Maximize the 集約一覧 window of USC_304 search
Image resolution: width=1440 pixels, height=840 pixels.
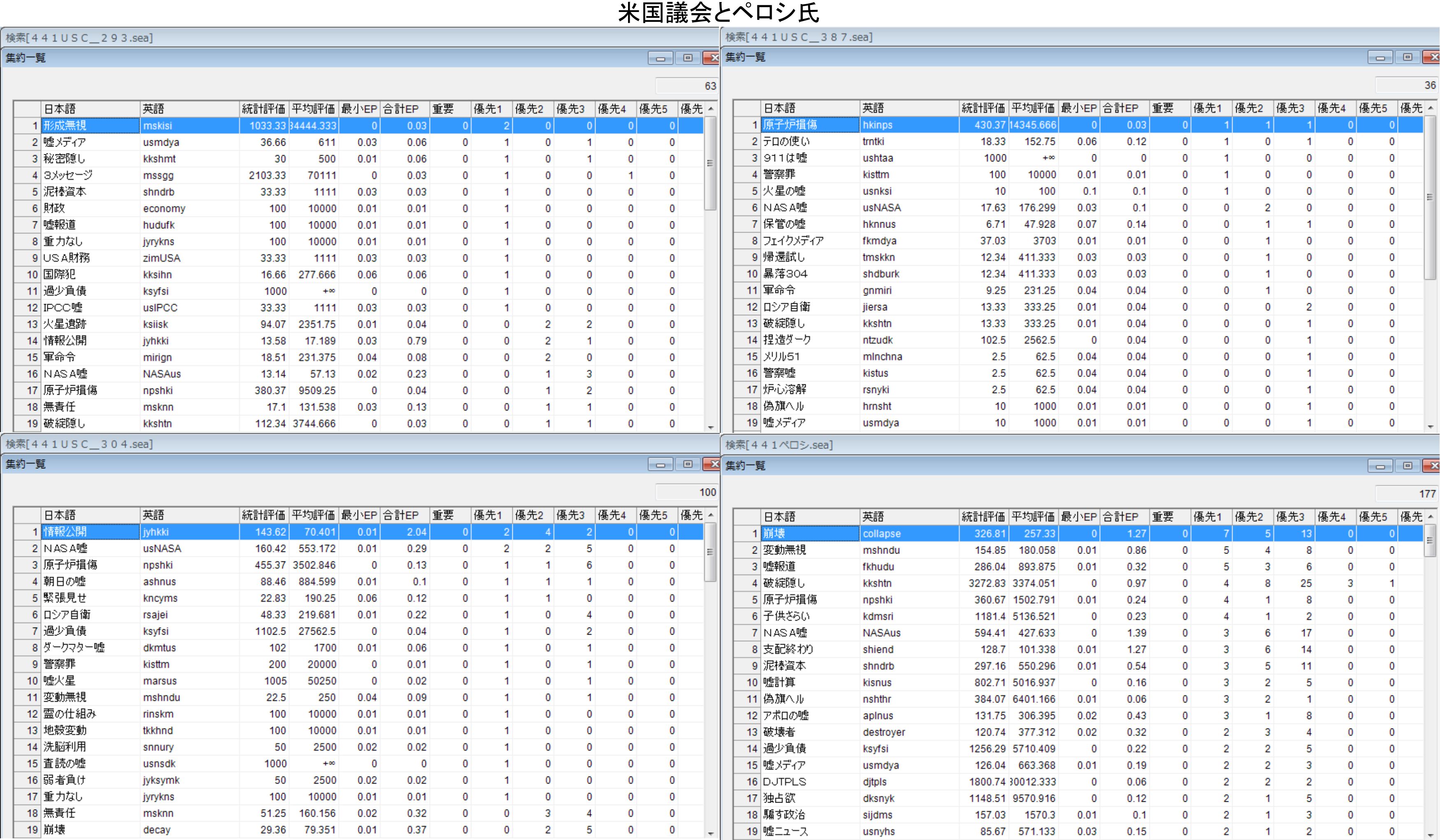687,464
